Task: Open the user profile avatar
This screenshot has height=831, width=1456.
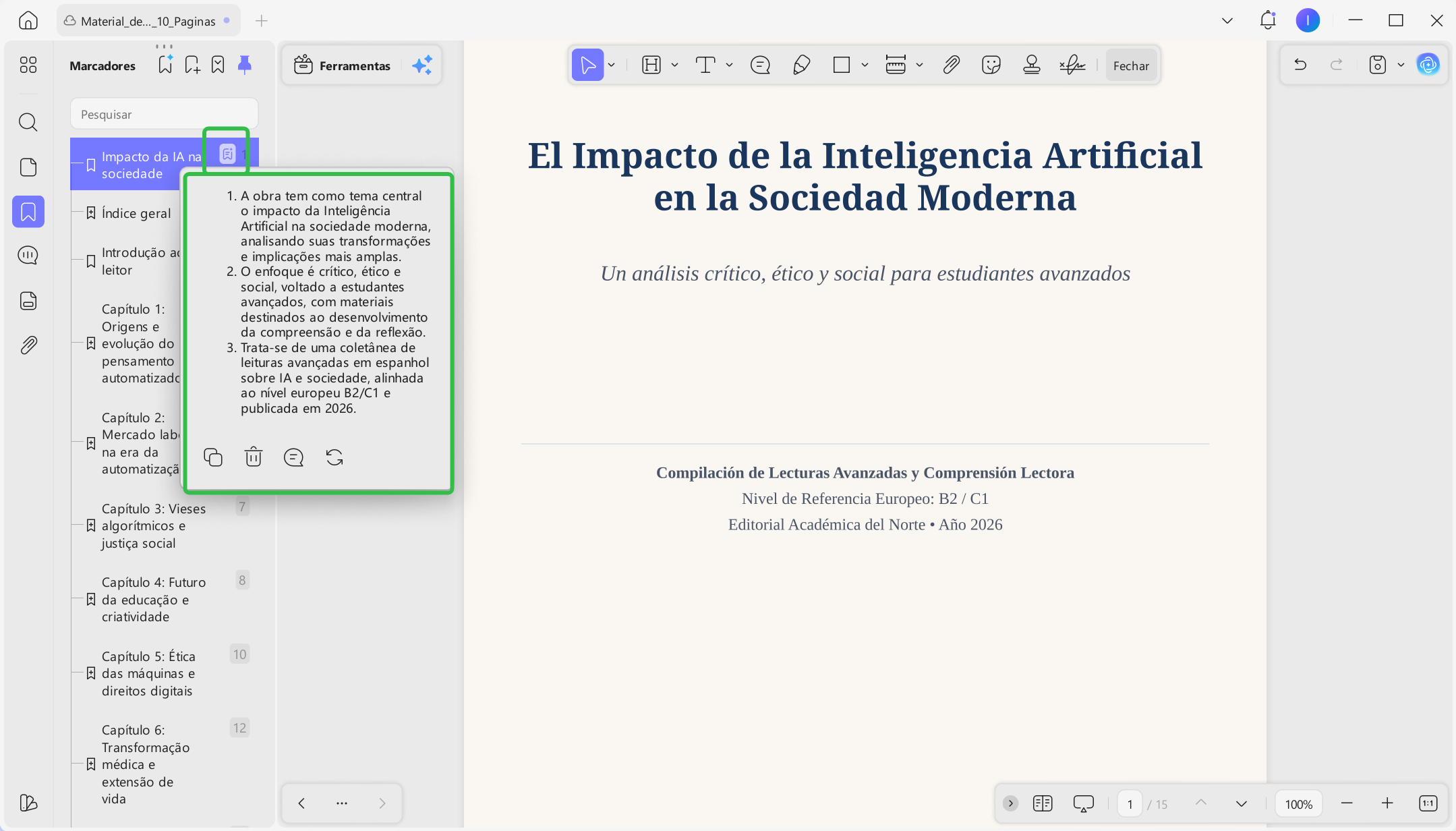Action: [x=1308, y=20]
